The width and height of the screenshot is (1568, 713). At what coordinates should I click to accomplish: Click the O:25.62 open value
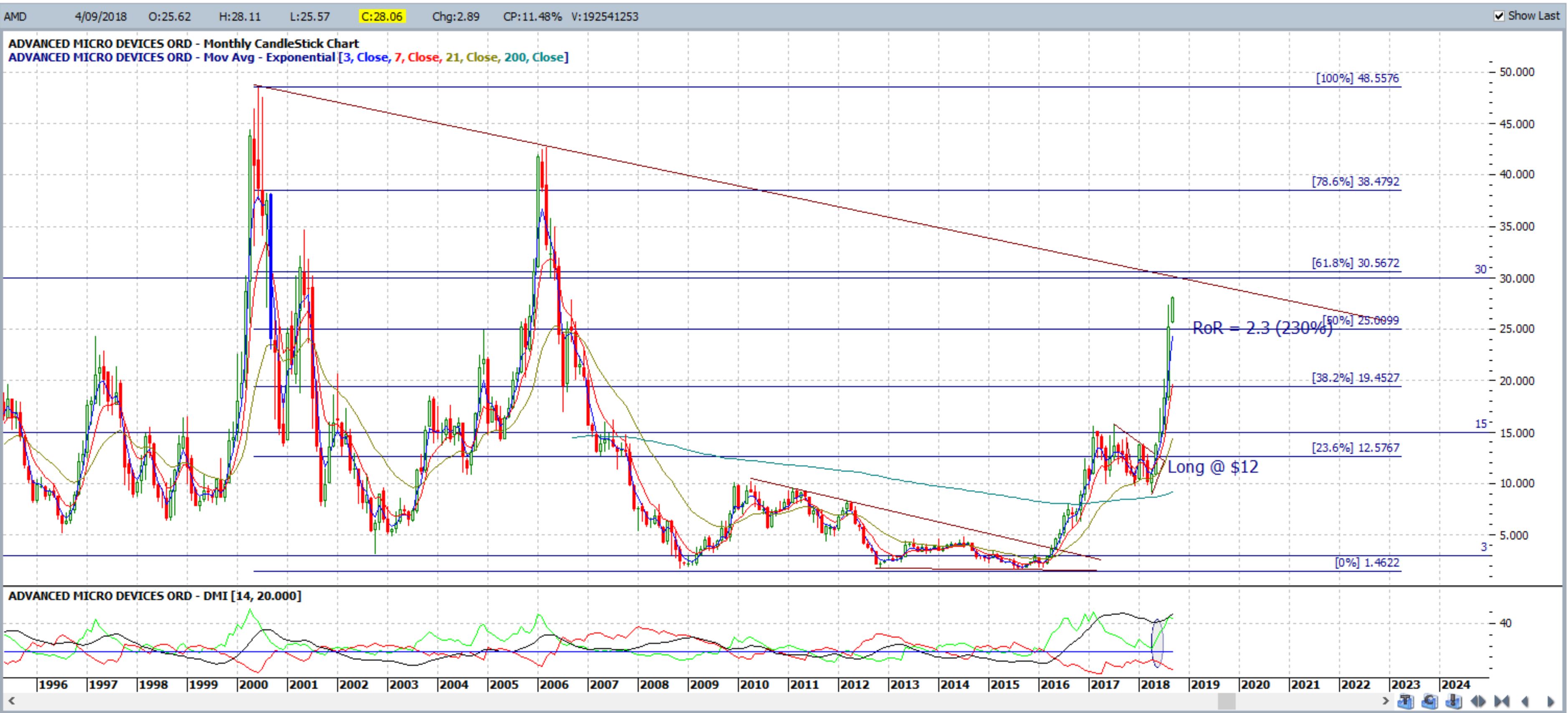pos(170,16)
